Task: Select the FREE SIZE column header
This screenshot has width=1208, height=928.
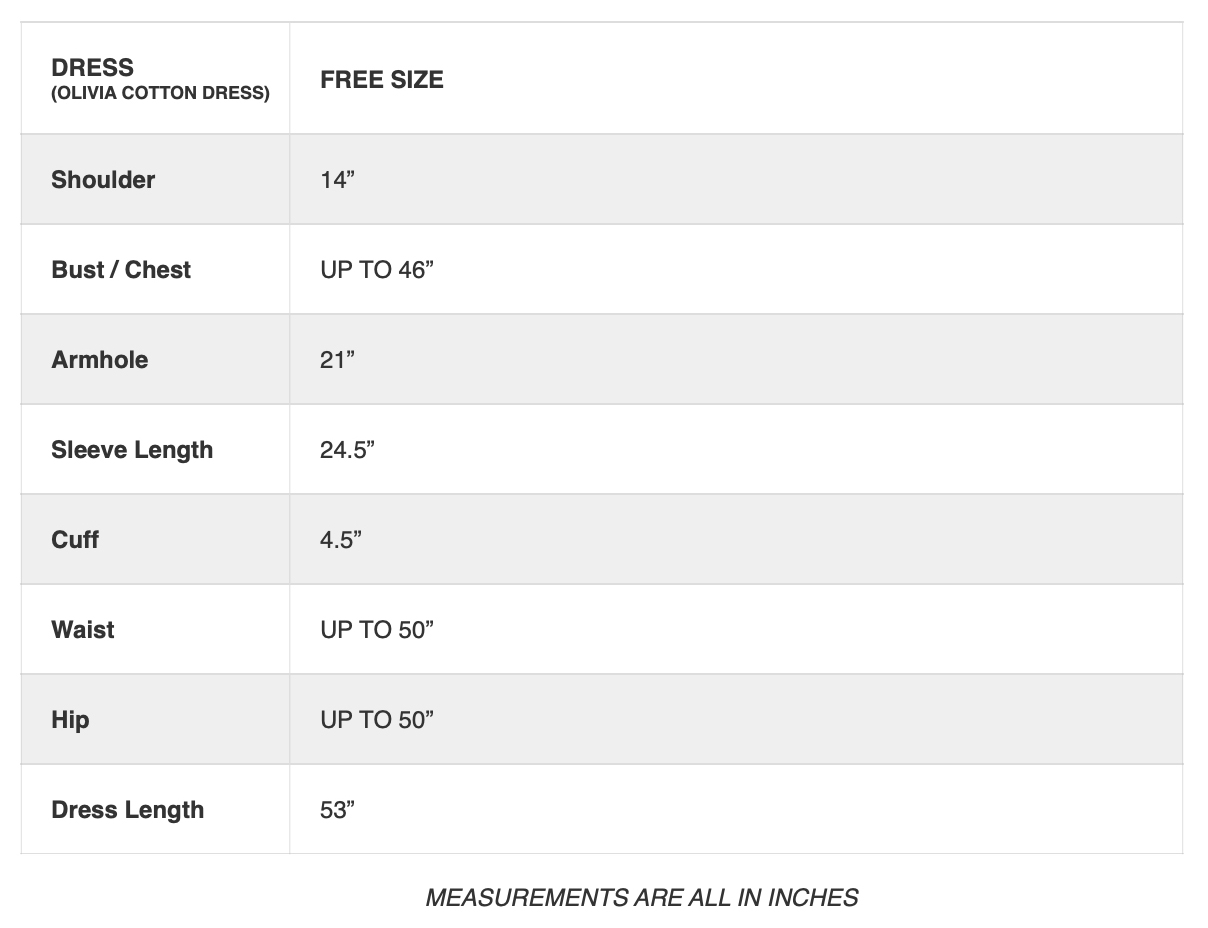Action: 381,80
